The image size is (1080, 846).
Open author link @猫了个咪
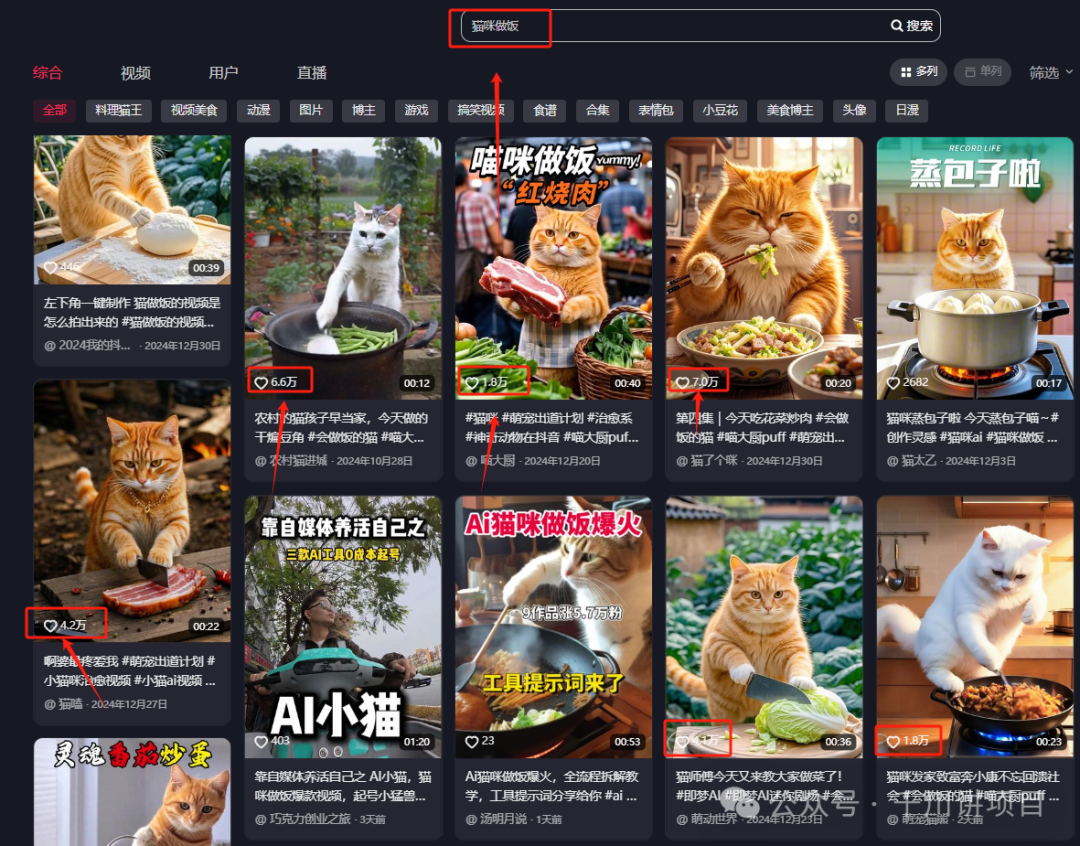tap(707, 460)
